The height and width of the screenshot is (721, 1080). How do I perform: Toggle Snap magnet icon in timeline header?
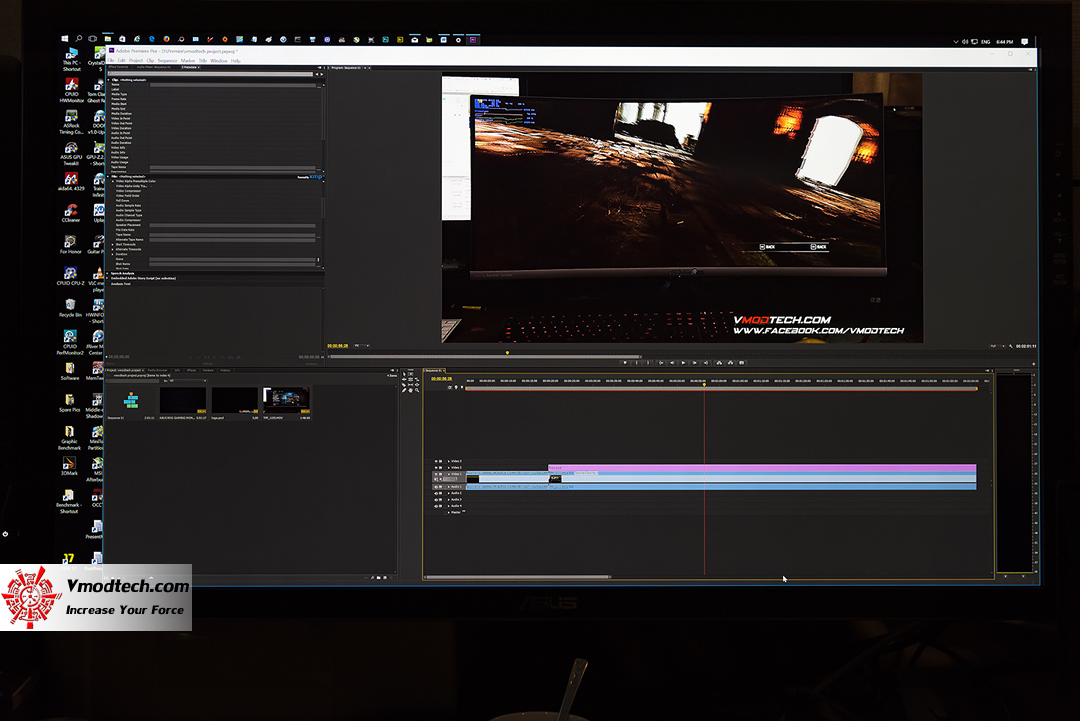[450, 388]
